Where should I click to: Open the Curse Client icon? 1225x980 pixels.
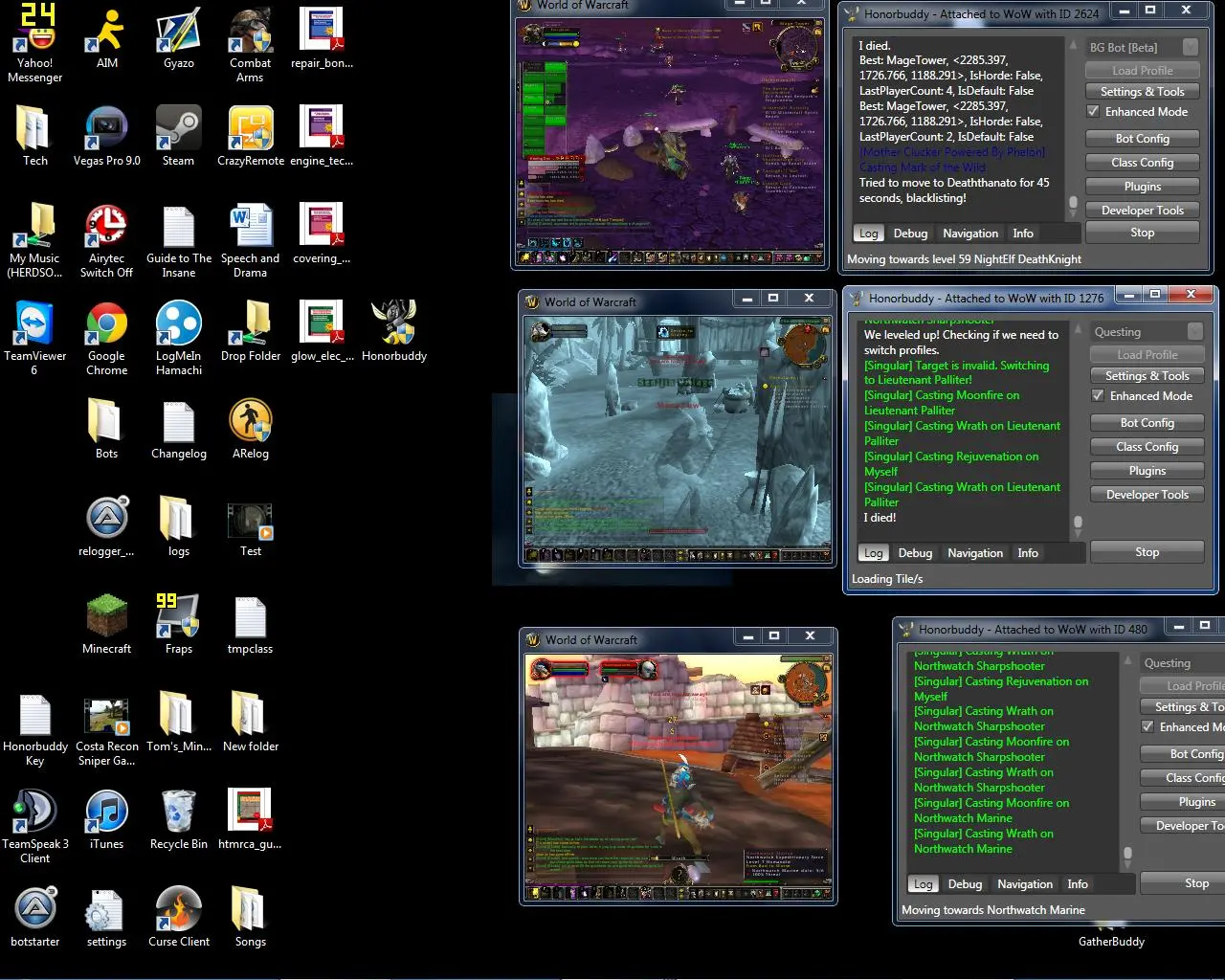coord(178,910)
